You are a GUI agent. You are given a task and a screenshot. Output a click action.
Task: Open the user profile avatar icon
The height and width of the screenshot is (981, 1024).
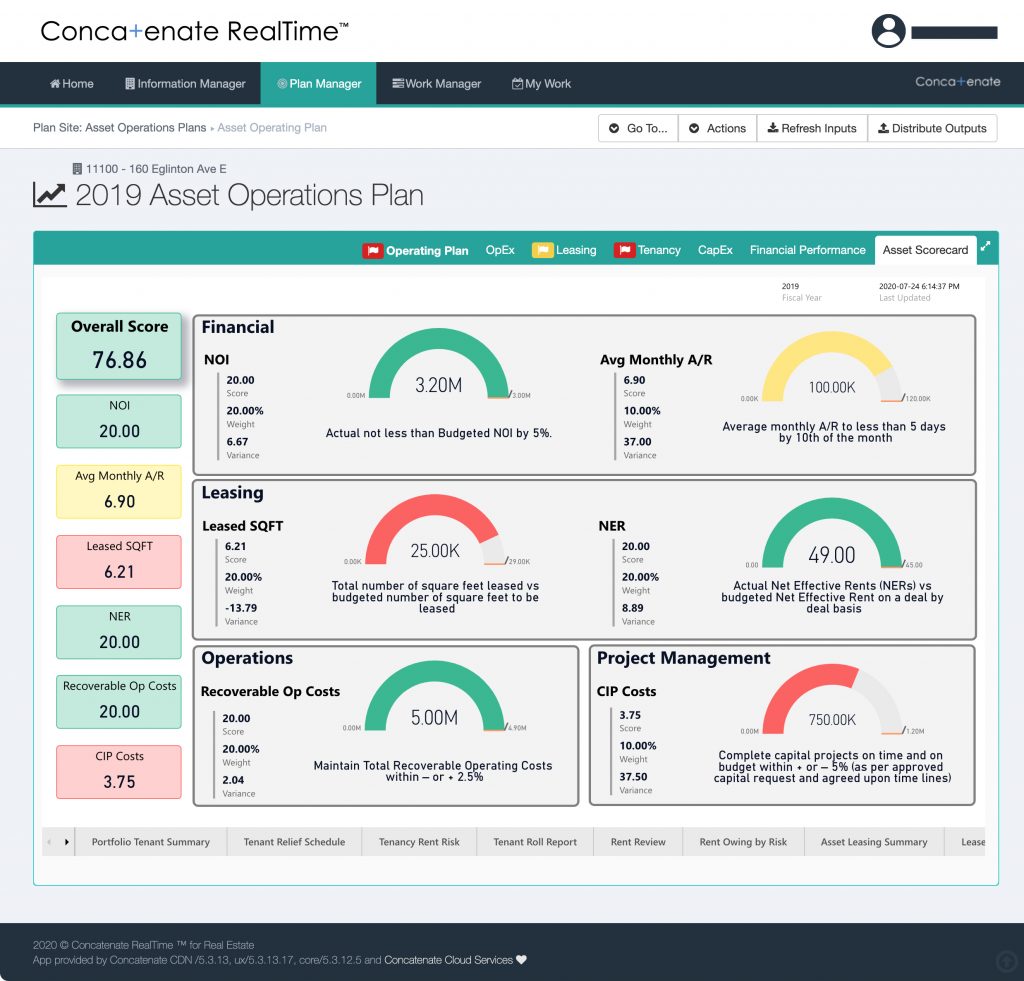pos(888,31)
